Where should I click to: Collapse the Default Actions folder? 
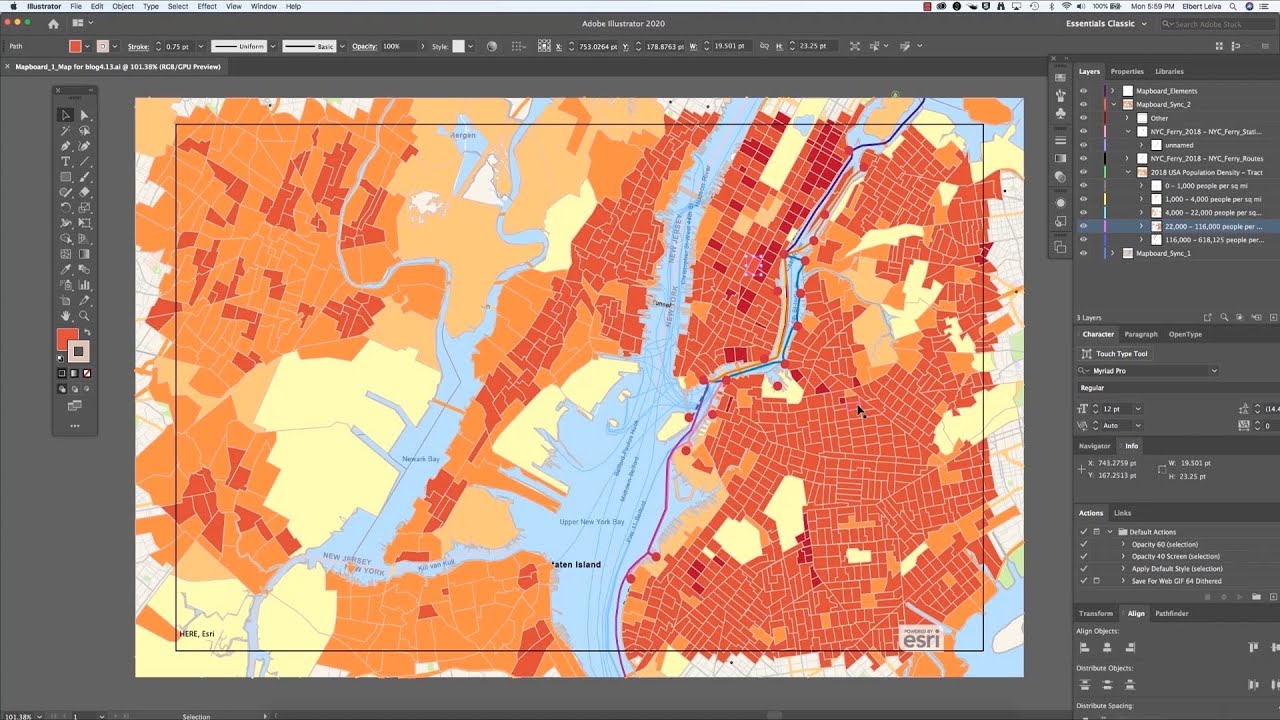[x=1110, y=532]
